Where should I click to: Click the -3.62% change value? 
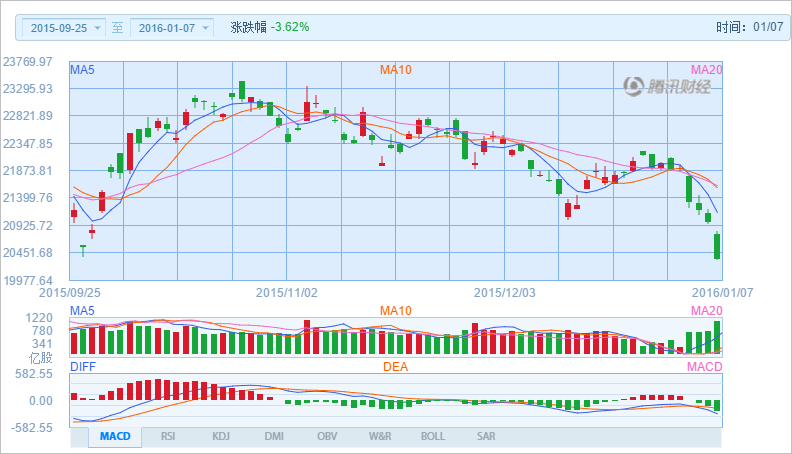(290, 27)
